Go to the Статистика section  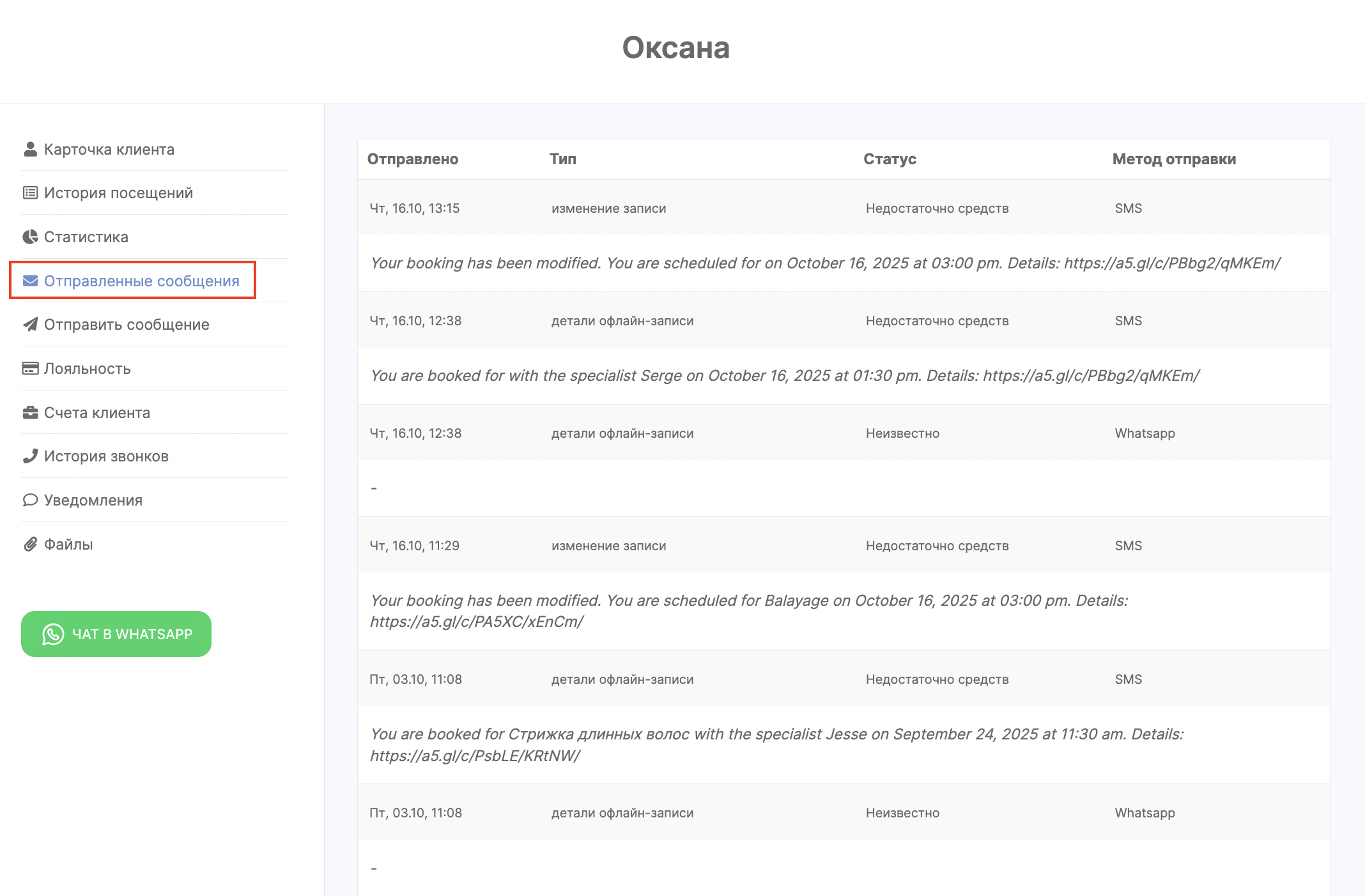pyautogui.click(x=86, y=237)
